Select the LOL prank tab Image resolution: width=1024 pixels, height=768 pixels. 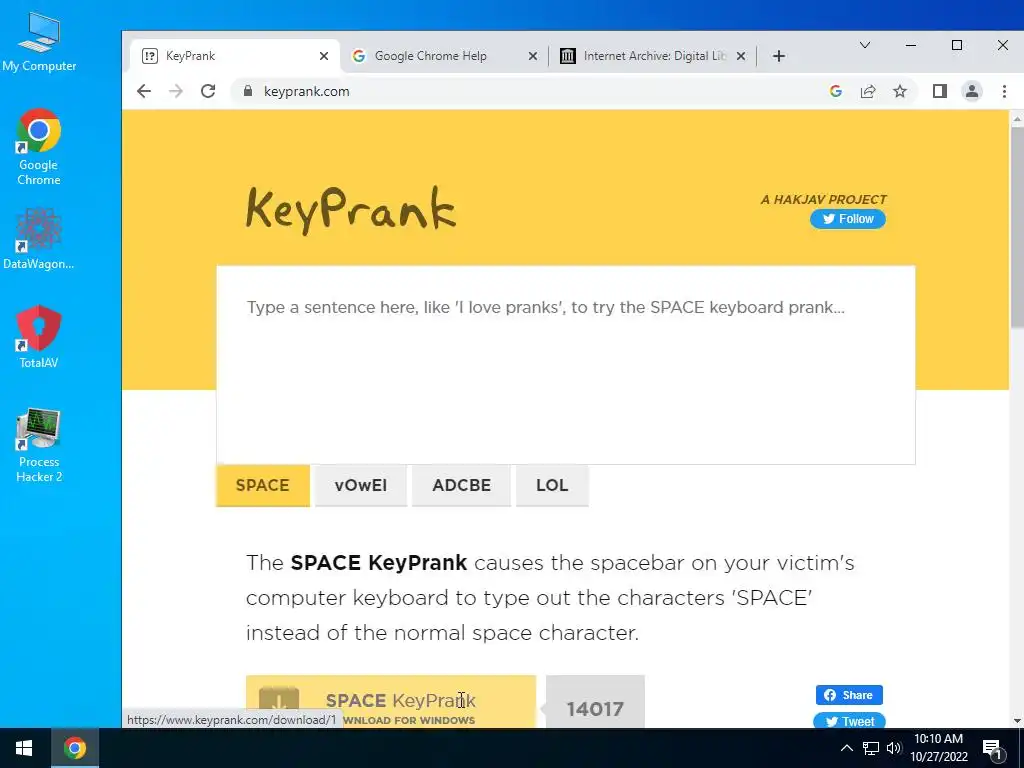pos(552,485)
